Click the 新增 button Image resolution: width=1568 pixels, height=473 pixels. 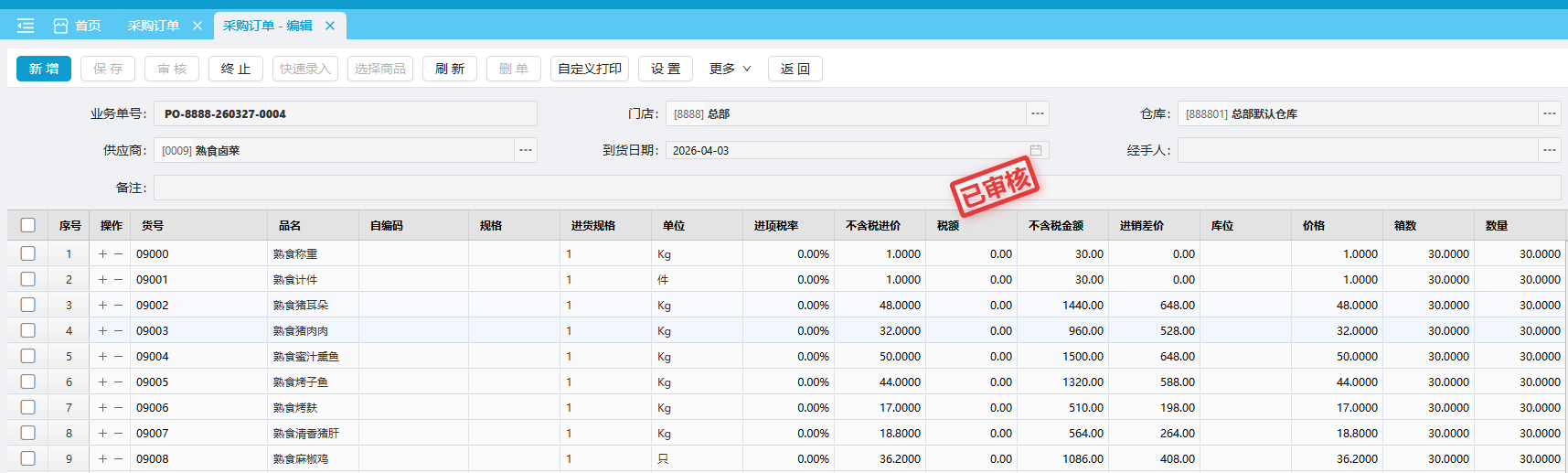click(x=44, y=69)
